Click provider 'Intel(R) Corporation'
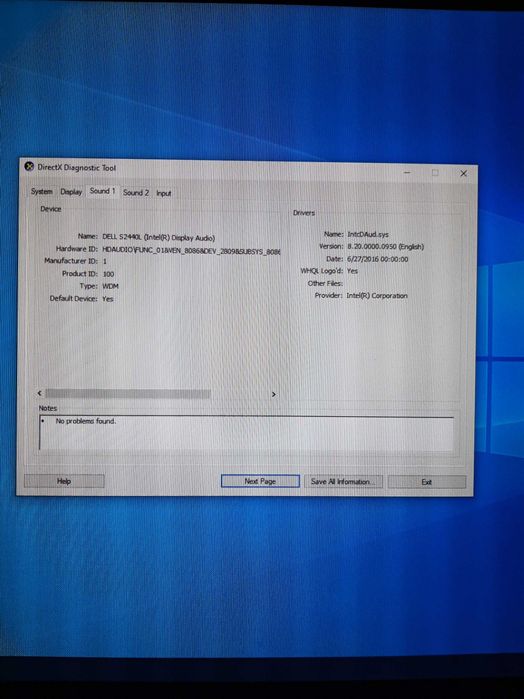This screenshot has width=524, height=699. point(377,296)
